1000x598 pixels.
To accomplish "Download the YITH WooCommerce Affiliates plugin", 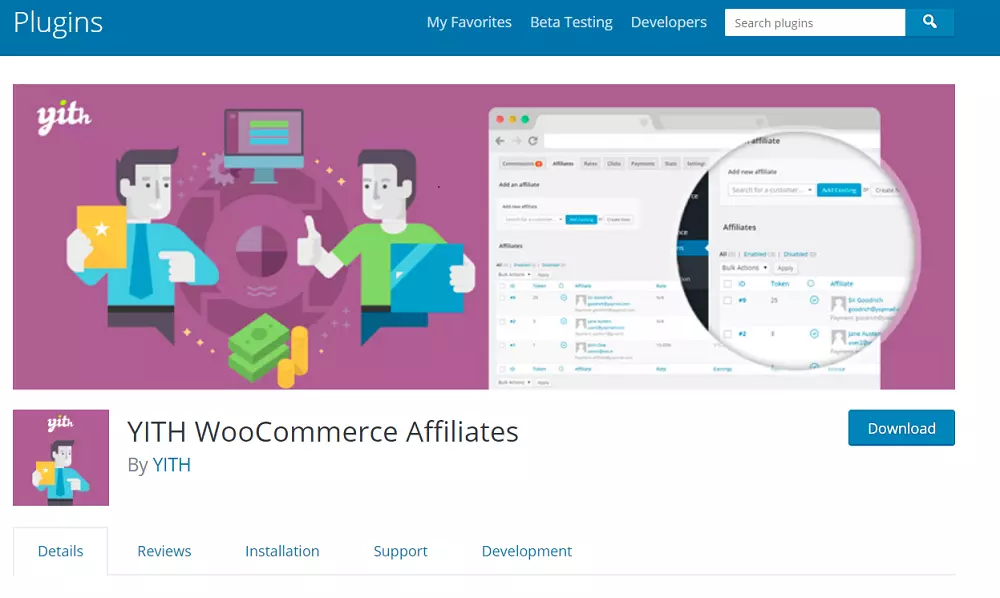I will coord(901,428).
